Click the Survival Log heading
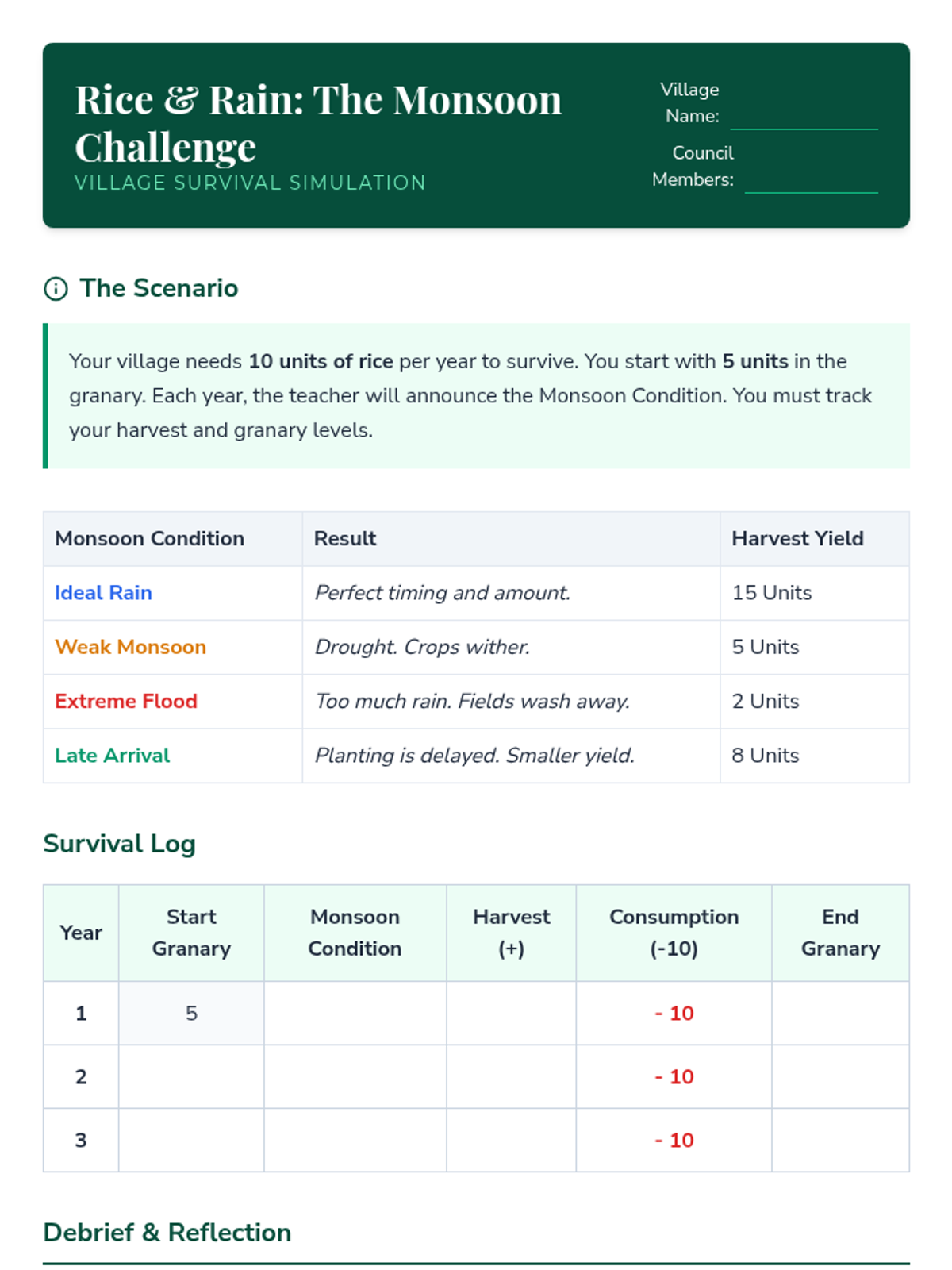 [119, 844]
